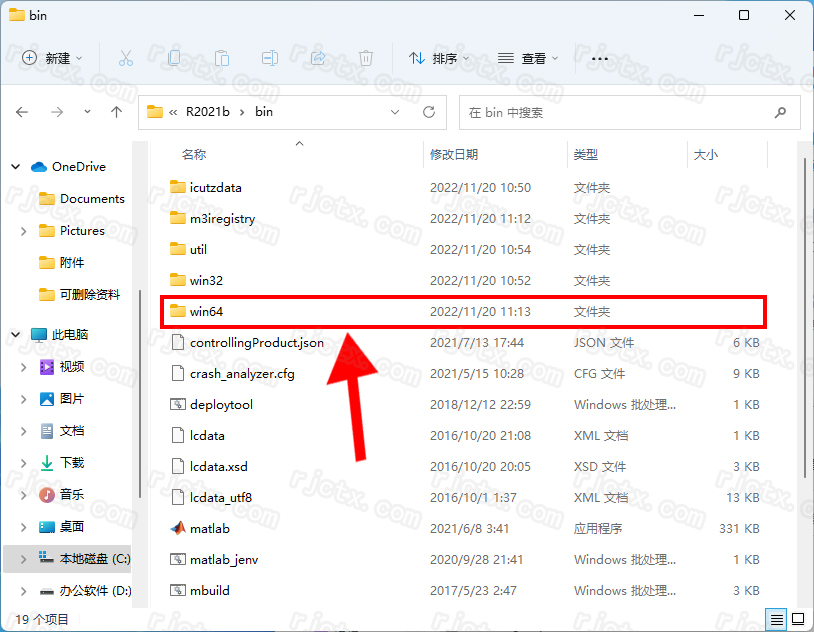Image resolution: width=814 pixels, height=632 pixels.
Task: Click the Cut scissors icon in toolbar
Action: [126, 59]
